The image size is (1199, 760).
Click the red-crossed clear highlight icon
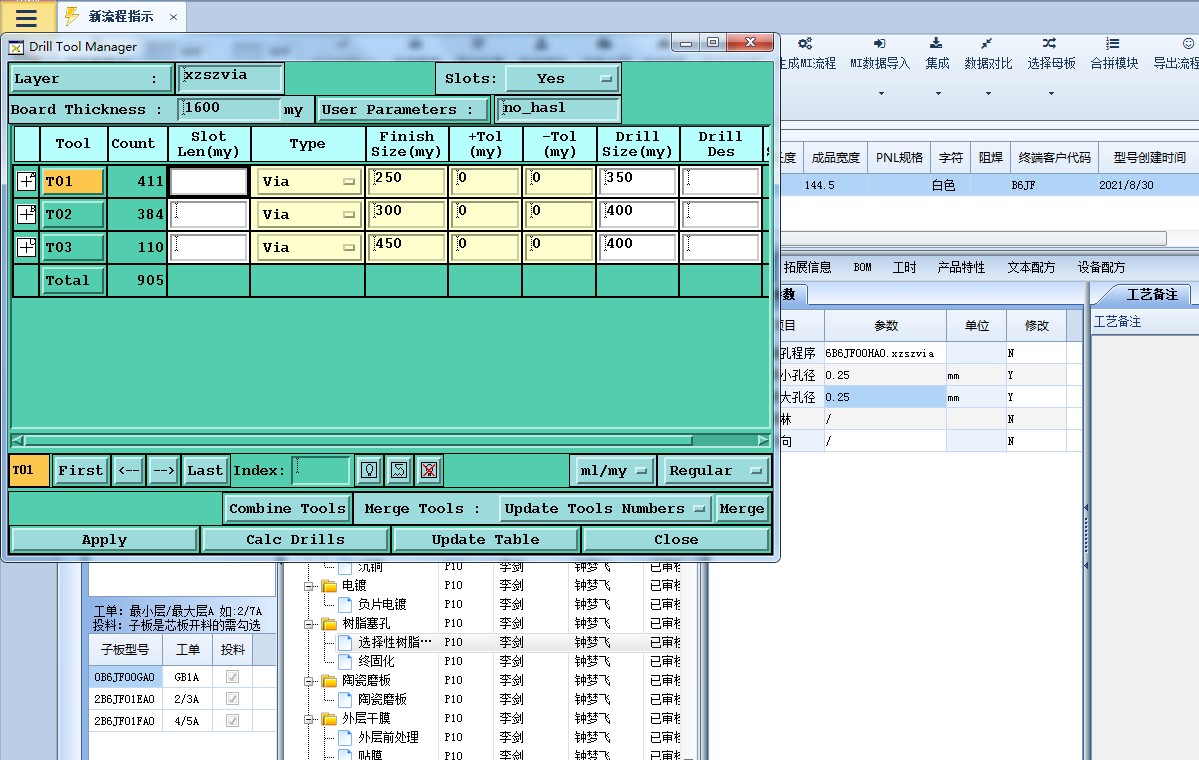429,470
